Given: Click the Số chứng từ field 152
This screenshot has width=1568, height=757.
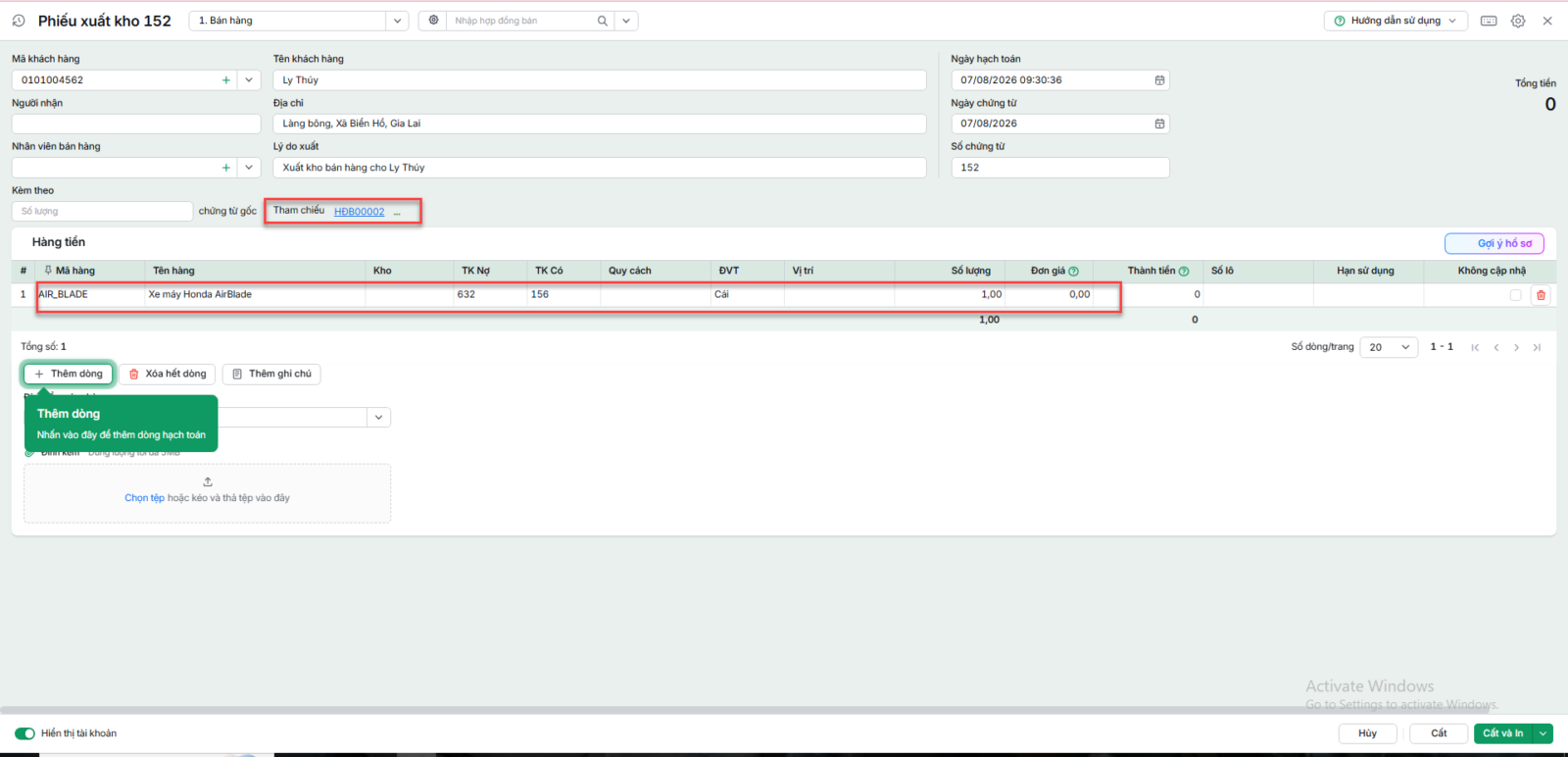Looking at the screenshot, I should (1060, 168).
